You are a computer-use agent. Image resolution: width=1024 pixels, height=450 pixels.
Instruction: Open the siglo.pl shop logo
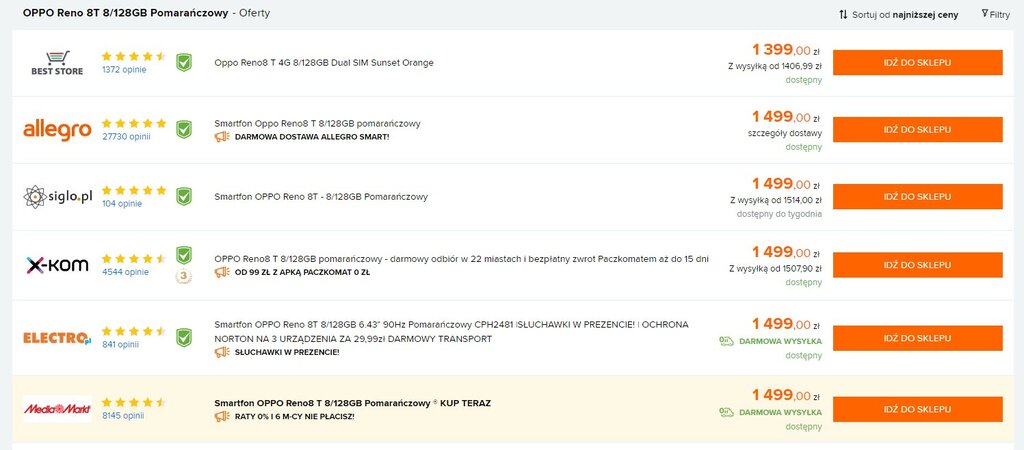(x=57, y=197)
